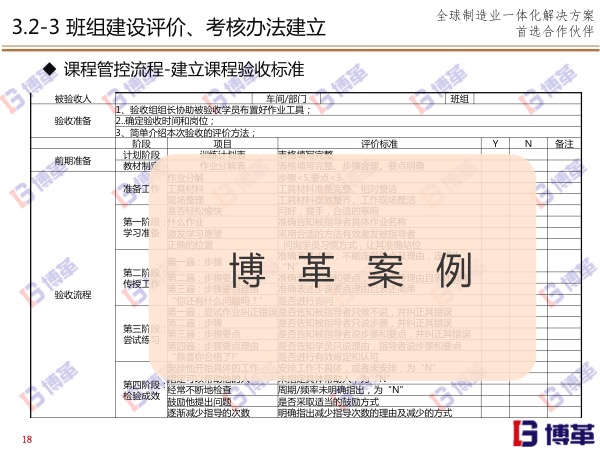Select the 备注 column header
600x450 pixels.
coord(563,145)
